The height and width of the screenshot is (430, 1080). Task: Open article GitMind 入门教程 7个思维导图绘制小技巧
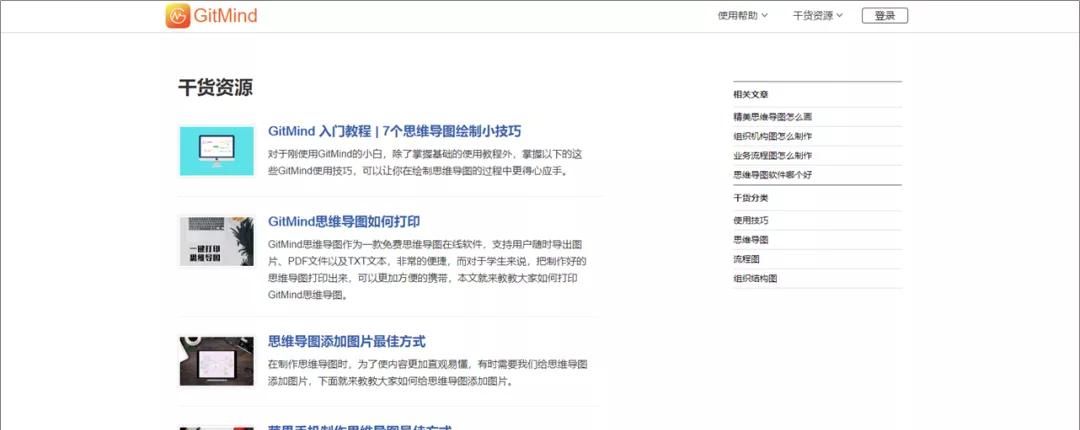tap(395, 131)
